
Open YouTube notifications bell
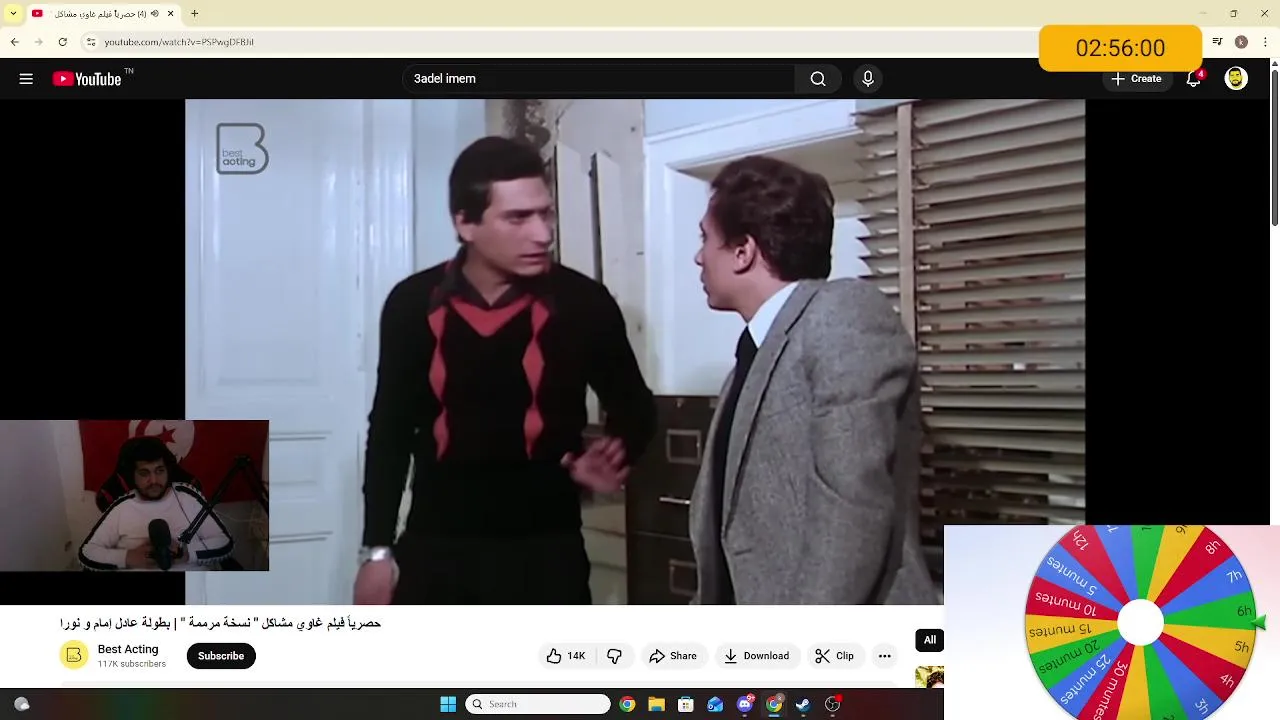point(1194,79)
